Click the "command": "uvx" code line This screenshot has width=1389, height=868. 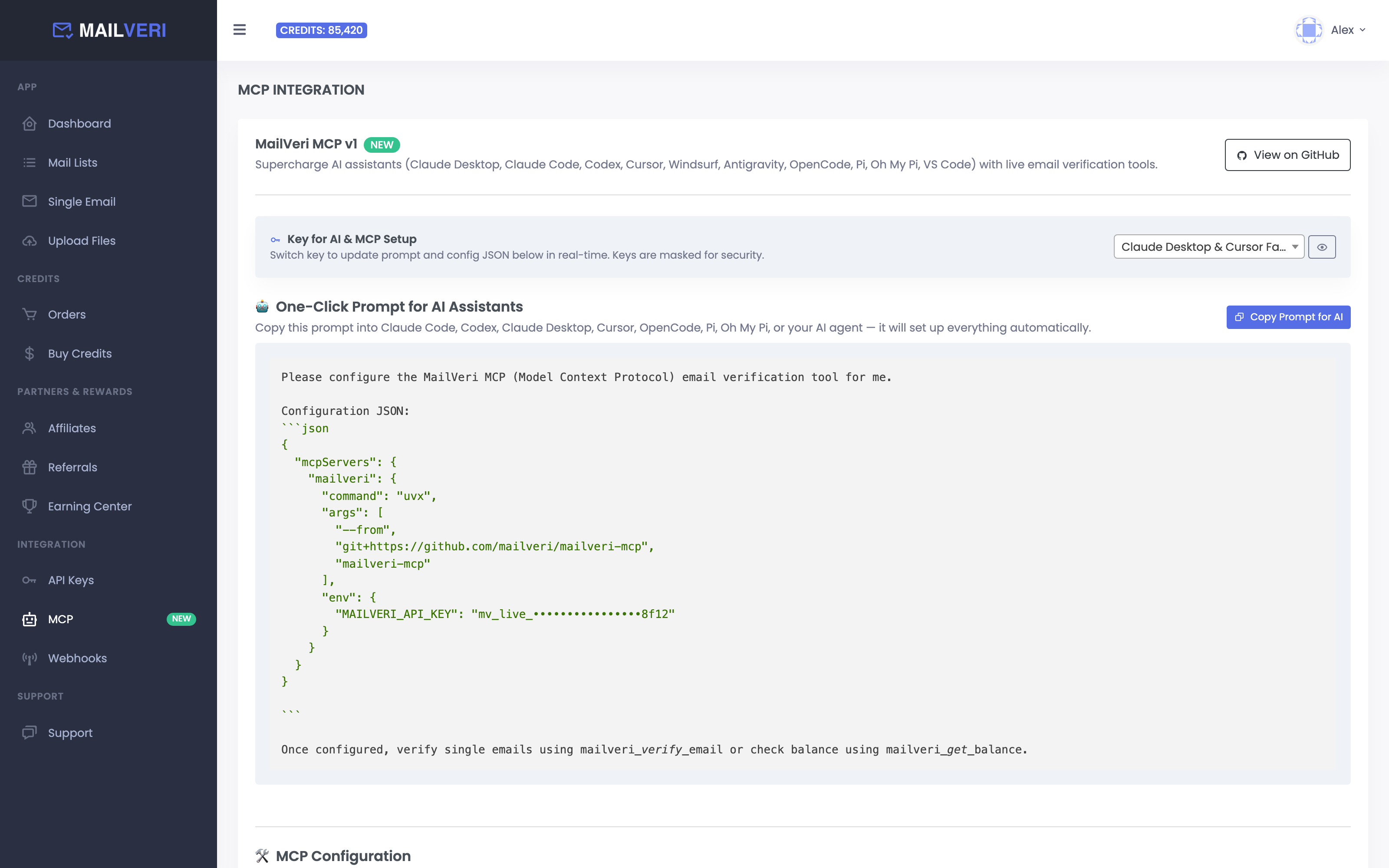click(x=379, y=496)
